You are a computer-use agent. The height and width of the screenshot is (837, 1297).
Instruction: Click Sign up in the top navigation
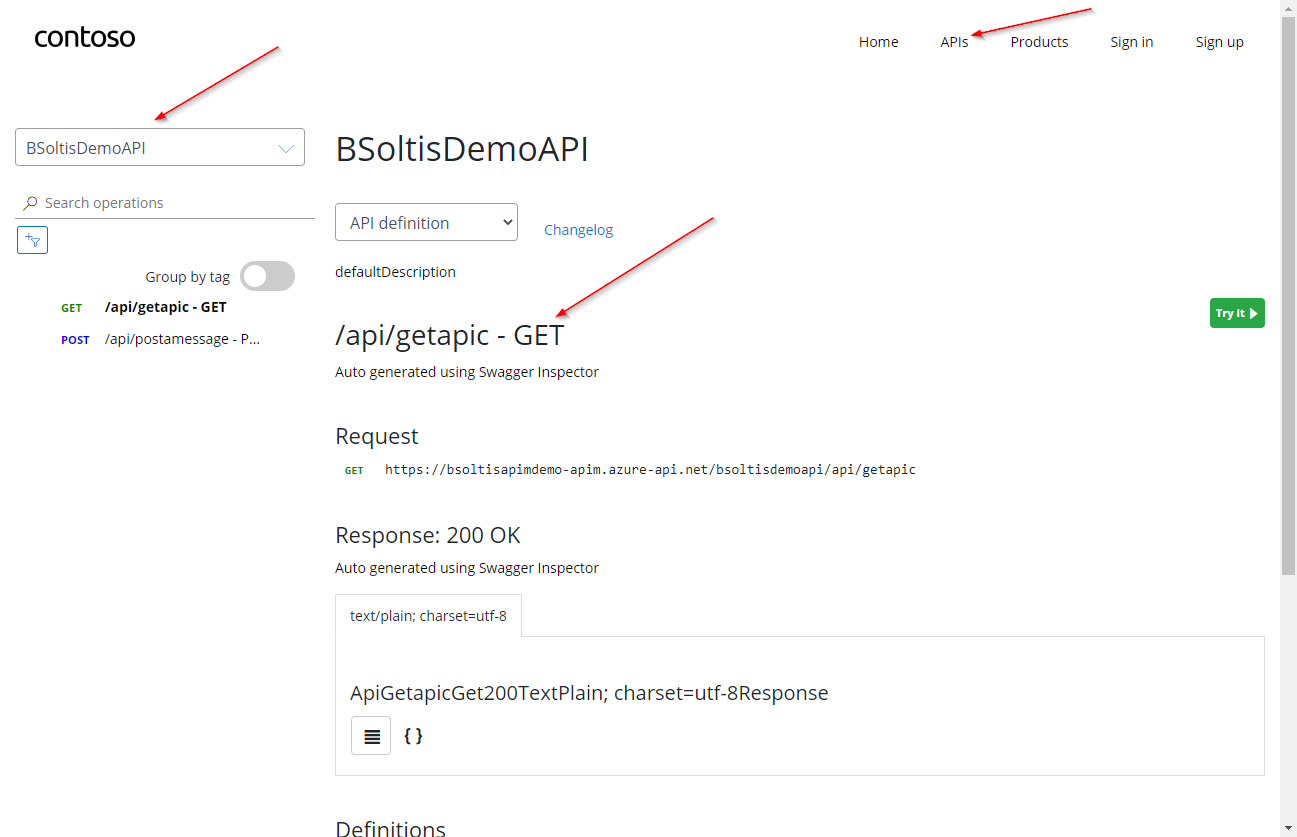[1219, 41]
